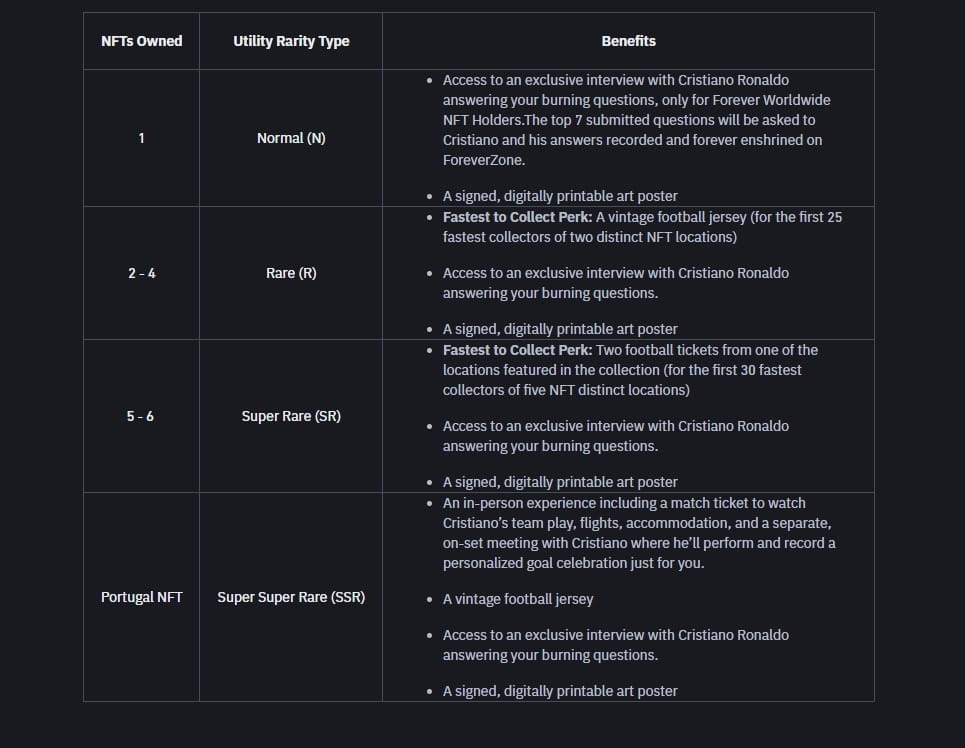Click the NFTs Owned column header
Image resolution: width=965 pixels, height=748 pixels.
coord(141,41)
